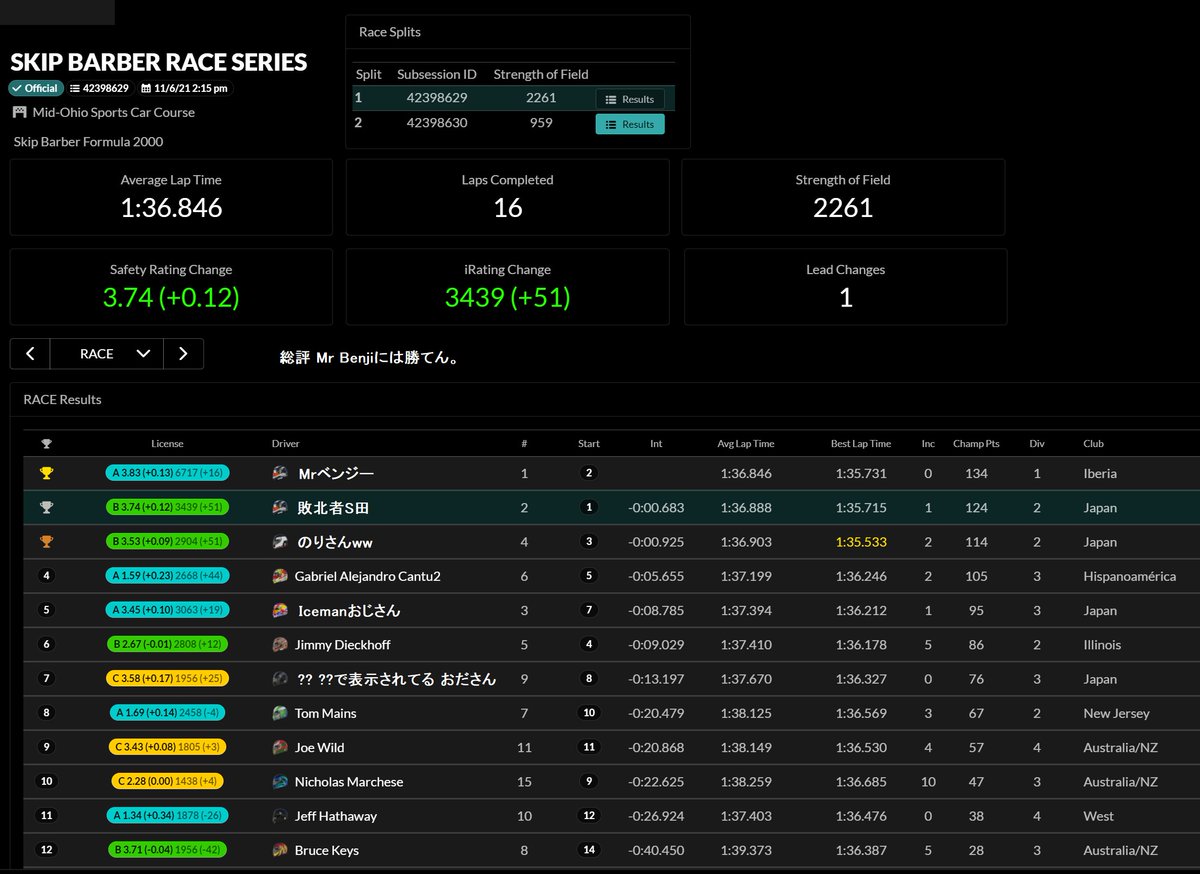Open Tom Mains' driver profile

(325, 713)
